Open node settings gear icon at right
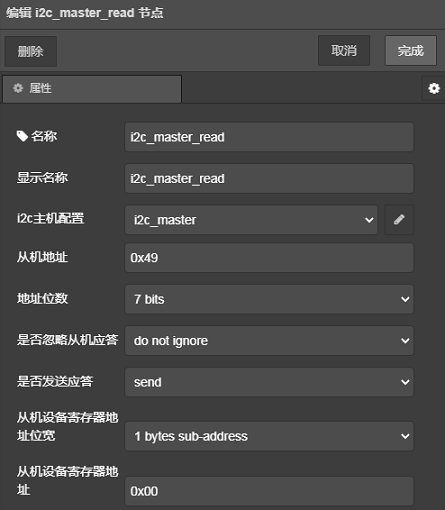This screenshot has width=445, height=510. pos(434,88)
